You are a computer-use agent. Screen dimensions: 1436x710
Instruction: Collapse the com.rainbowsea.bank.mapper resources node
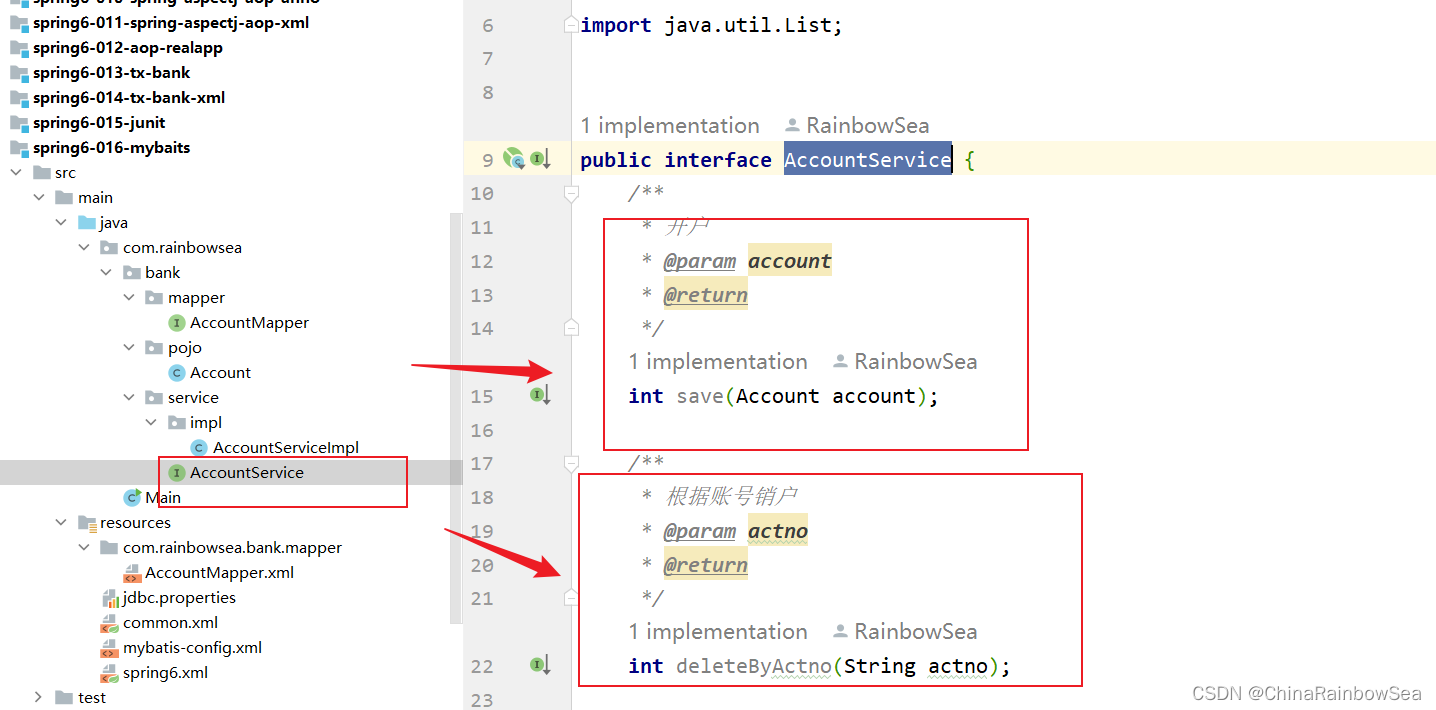pos(85,548)
